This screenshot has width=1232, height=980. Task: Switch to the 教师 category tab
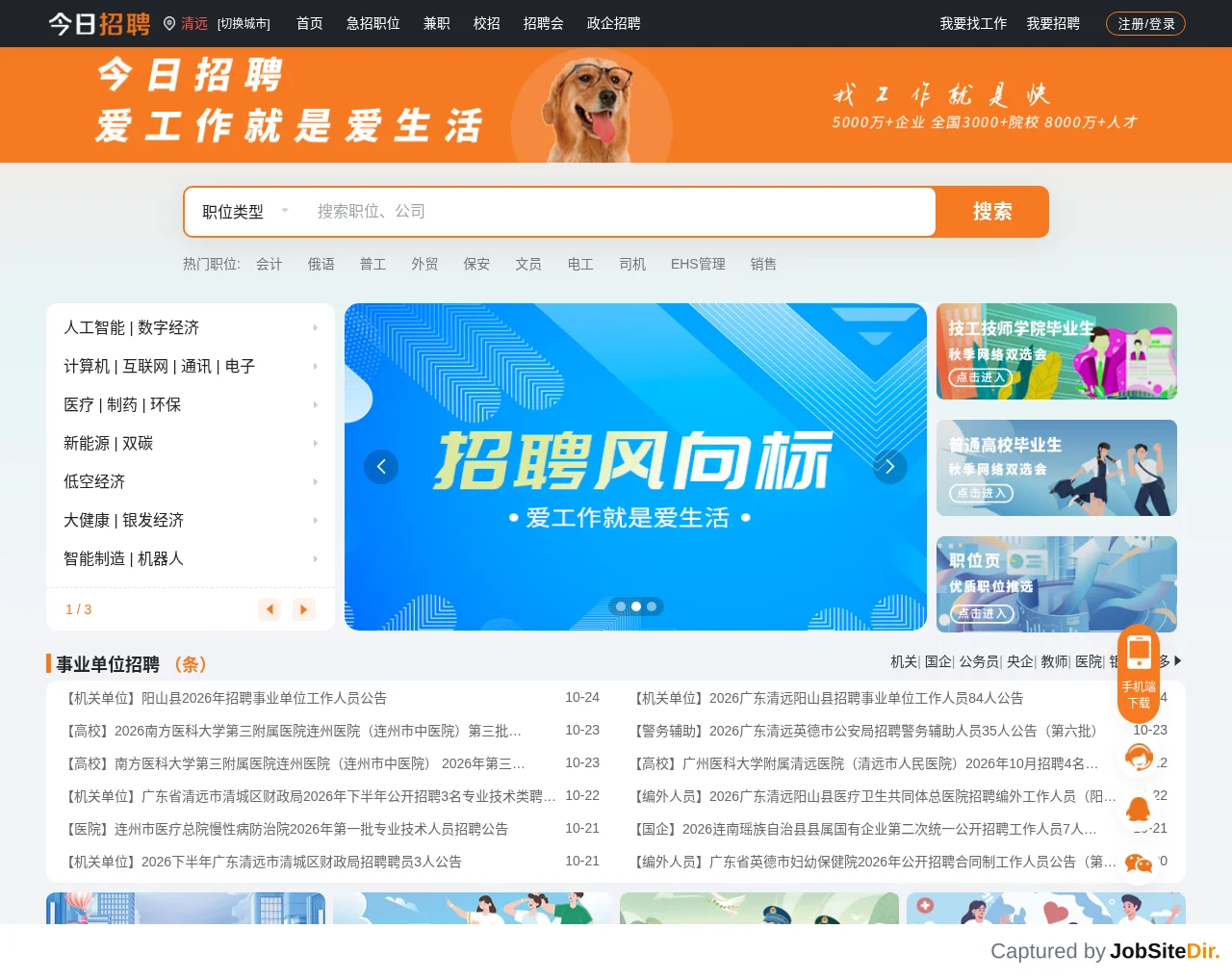[x=1055, y=661]
